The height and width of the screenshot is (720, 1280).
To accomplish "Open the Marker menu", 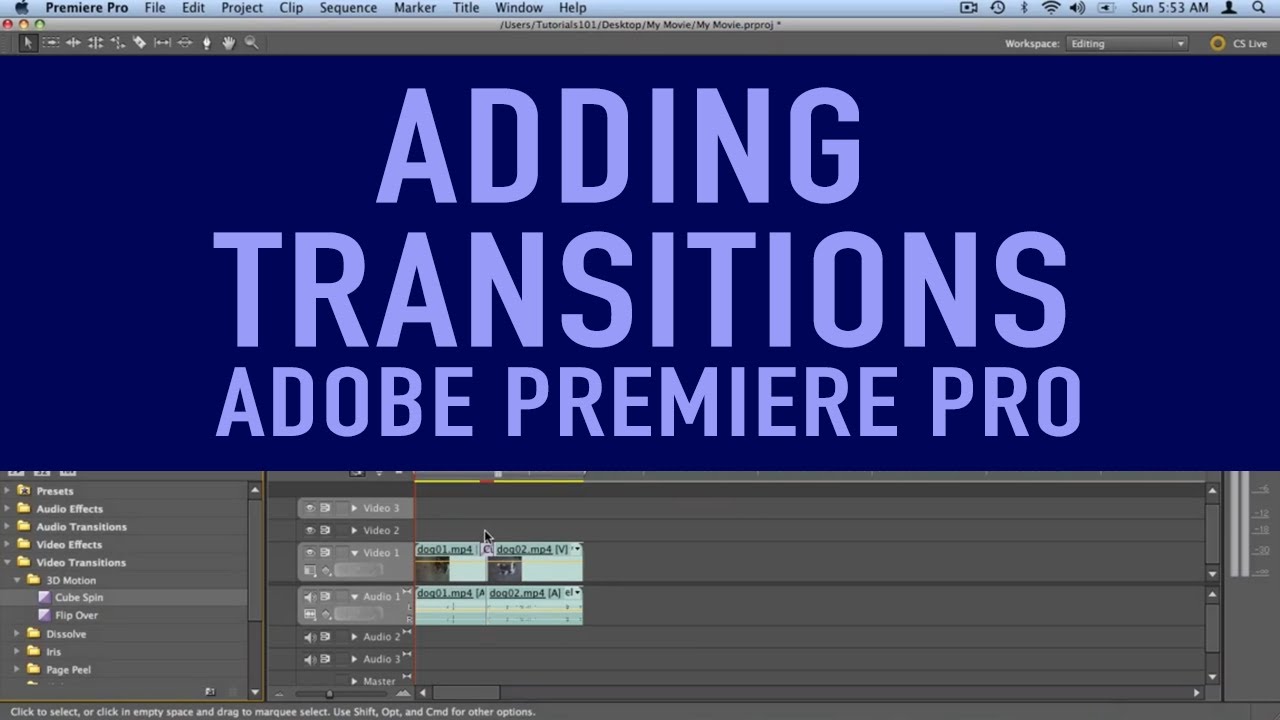I will 415,8.
